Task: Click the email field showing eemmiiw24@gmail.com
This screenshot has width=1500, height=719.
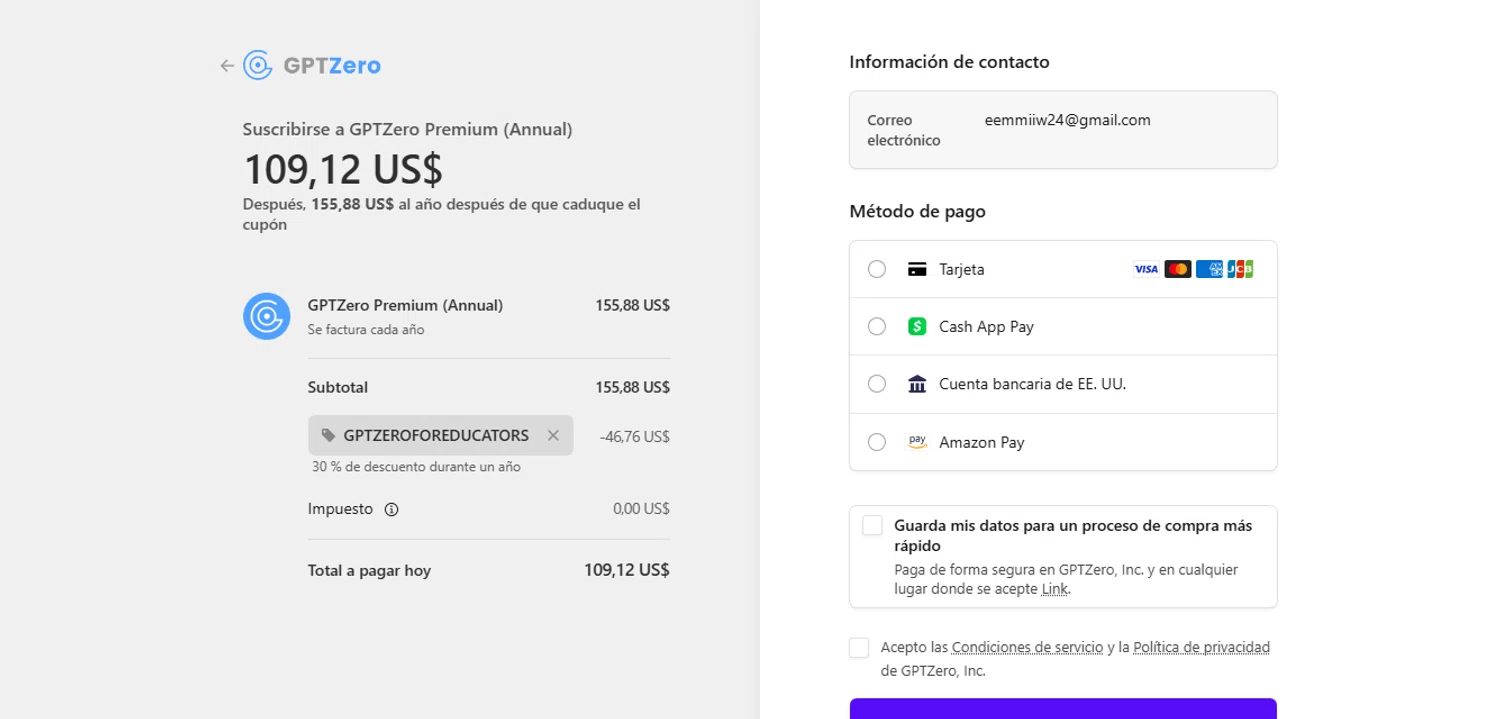Action: click(1067, 120)
